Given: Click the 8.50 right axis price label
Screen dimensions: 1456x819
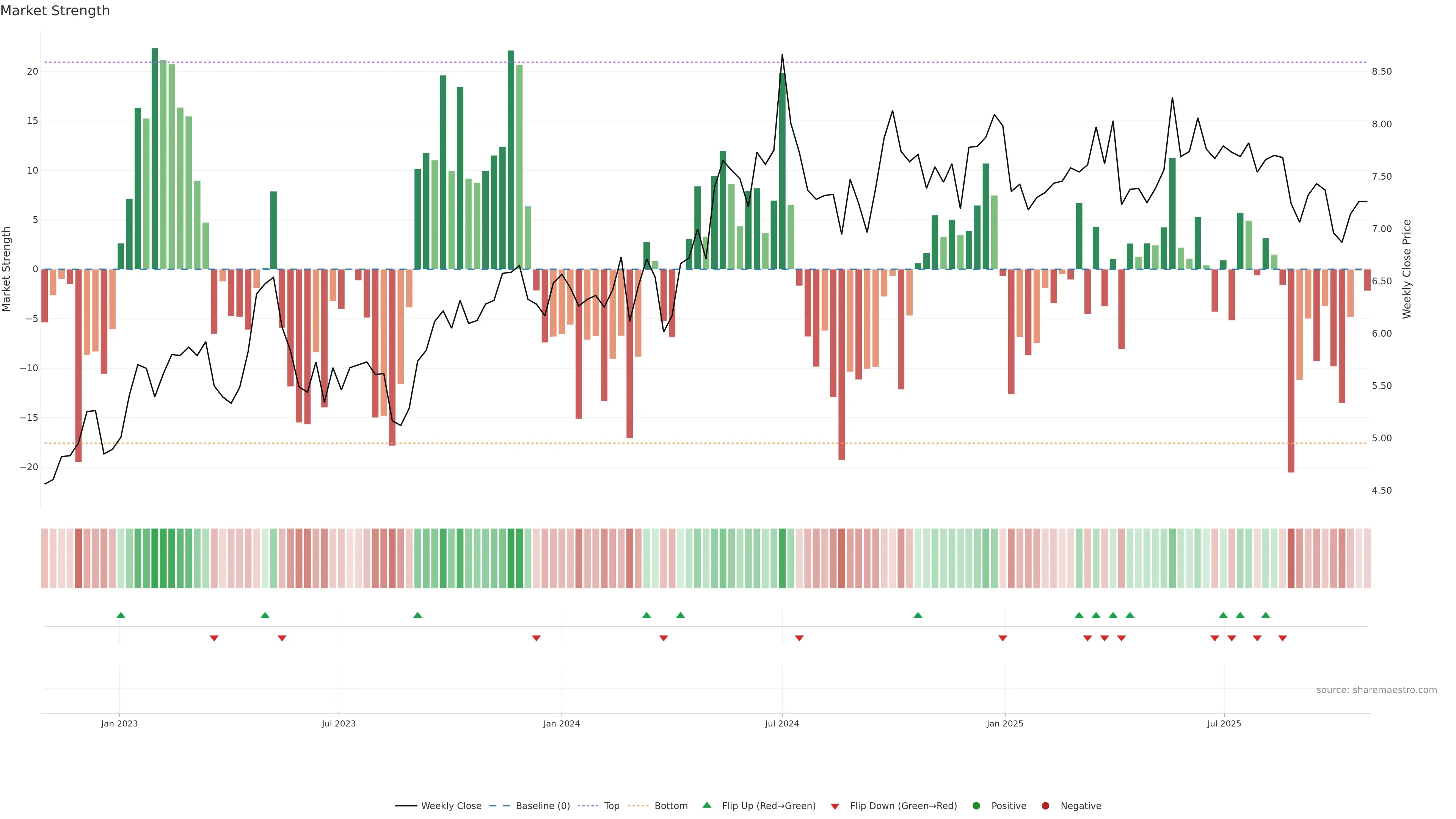Looking at the screenshot, I should pos(1381,71).
